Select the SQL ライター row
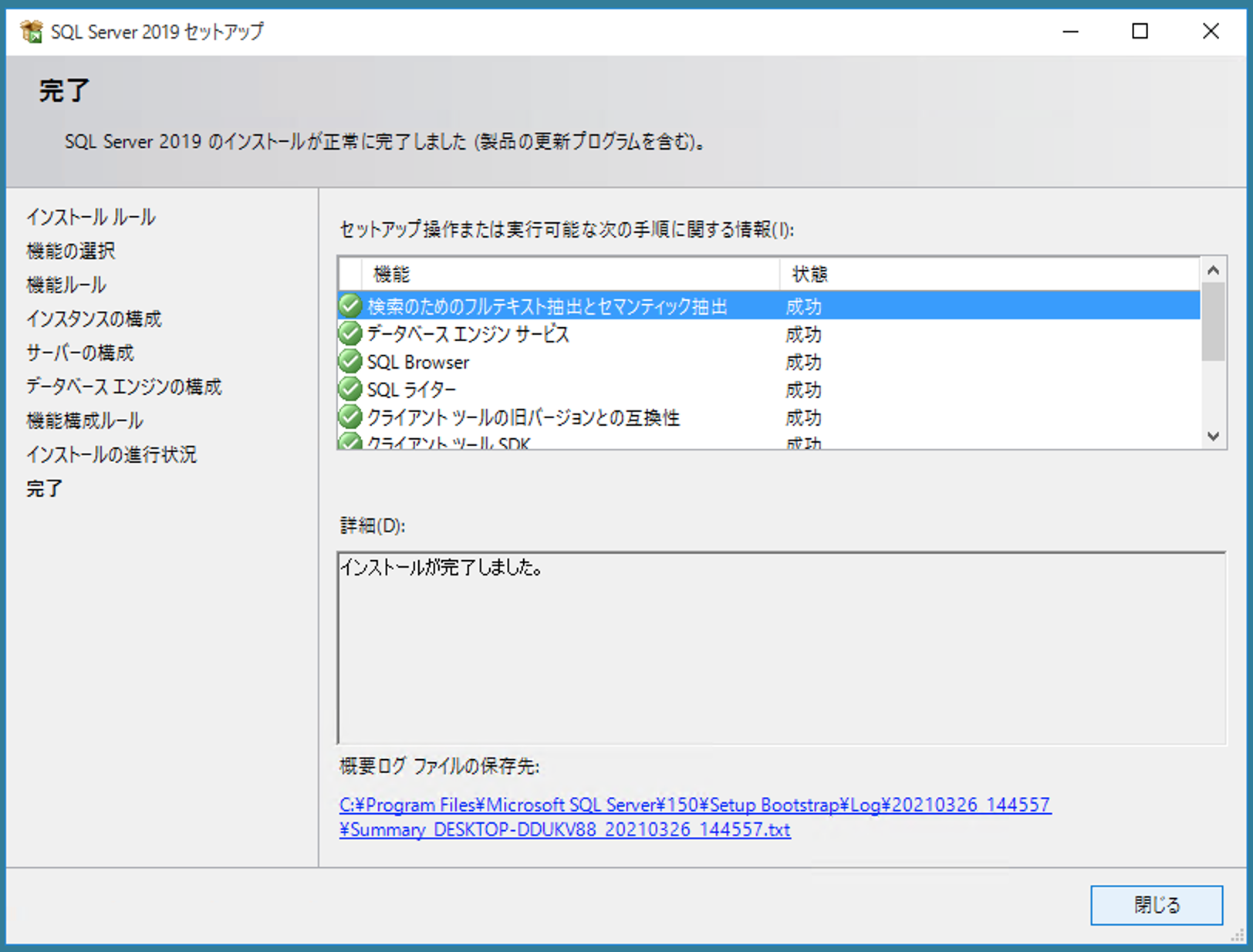 [769, 390]
